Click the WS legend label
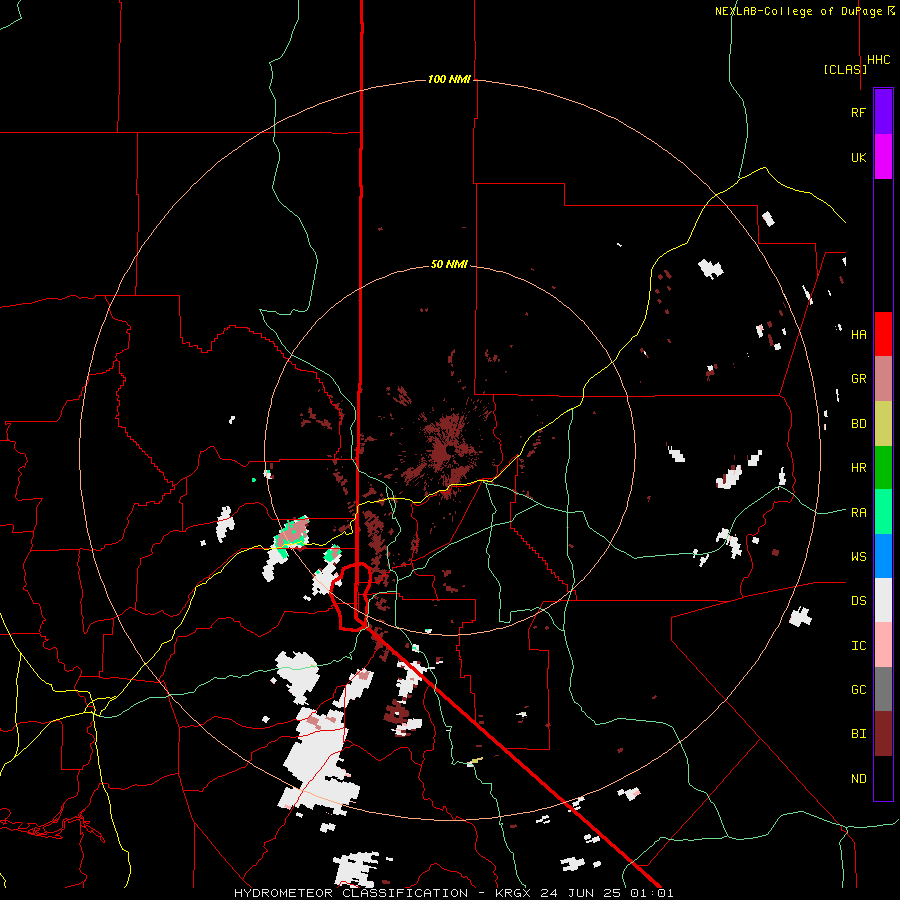 coord(858,557)
